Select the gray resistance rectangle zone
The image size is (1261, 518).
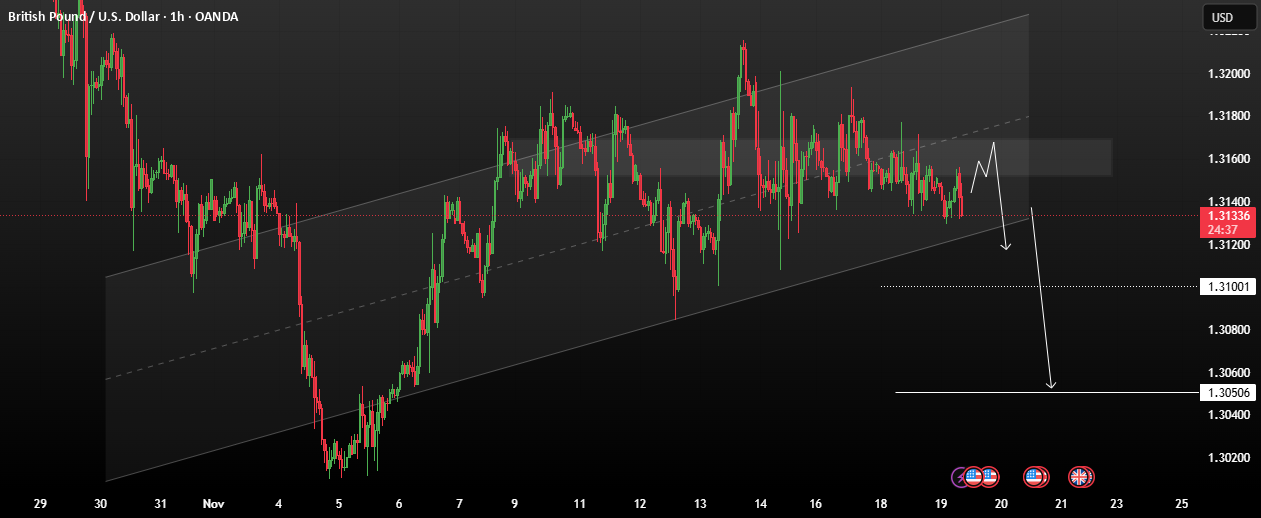tap(807, 157)
